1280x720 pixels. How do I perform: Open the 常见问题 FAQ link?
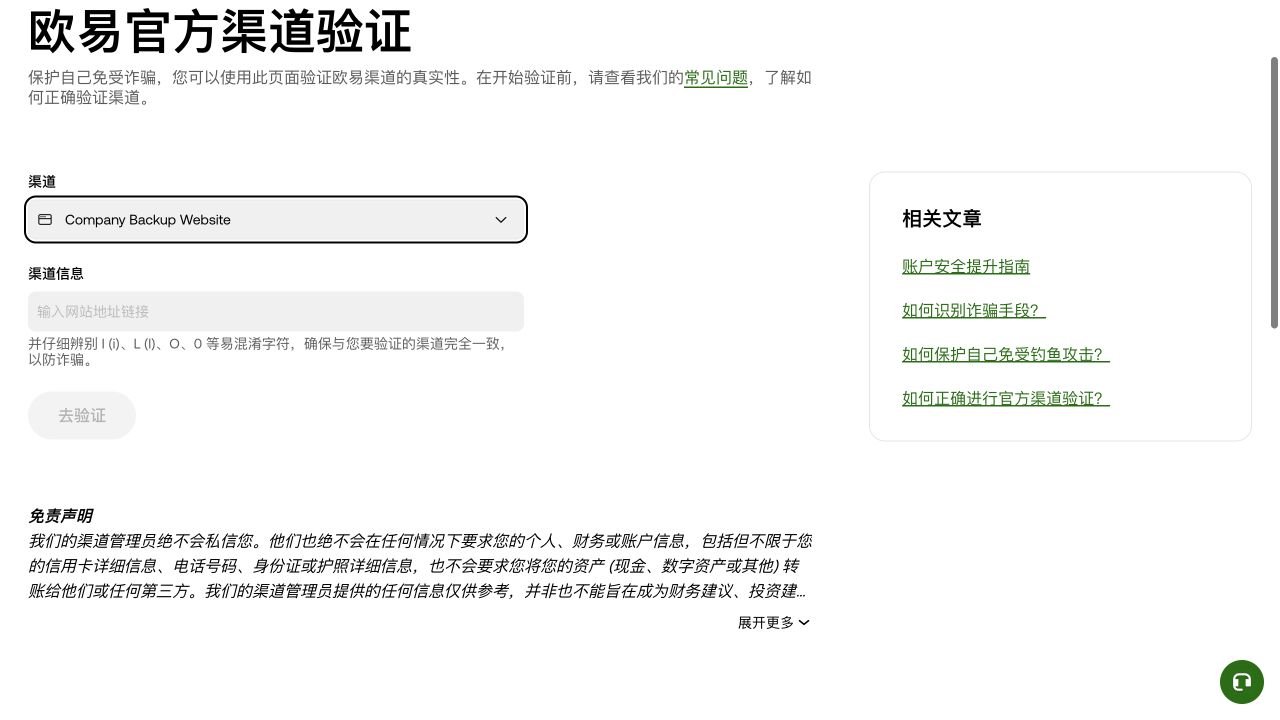(x=716, y=77)
